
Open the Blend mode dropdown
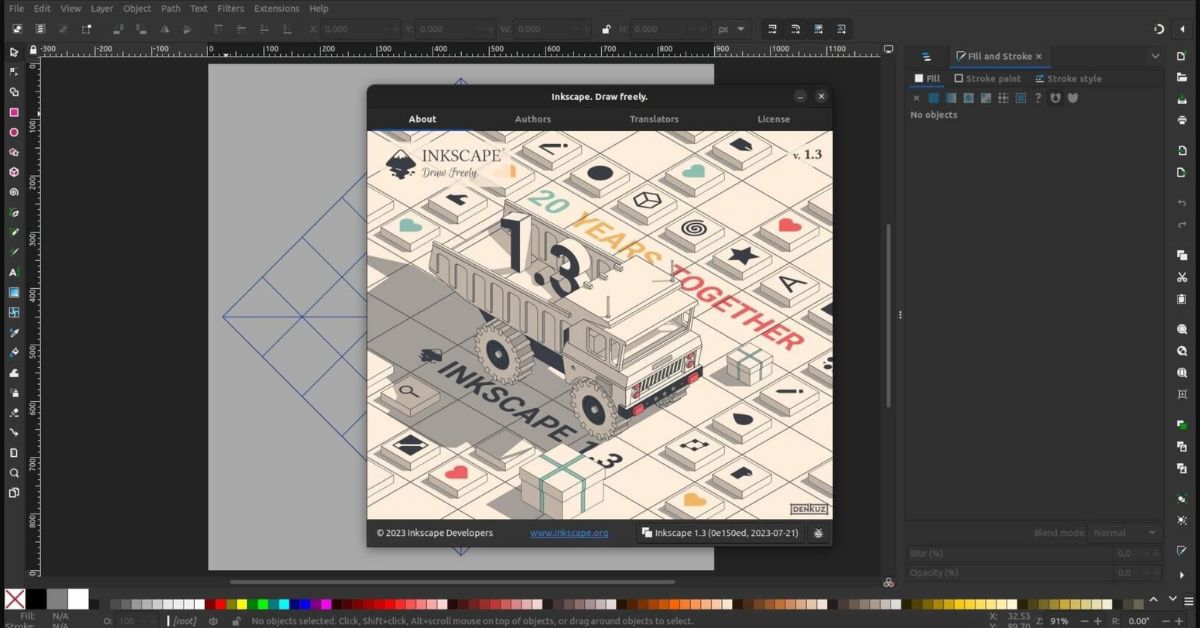click(1124, 533)
